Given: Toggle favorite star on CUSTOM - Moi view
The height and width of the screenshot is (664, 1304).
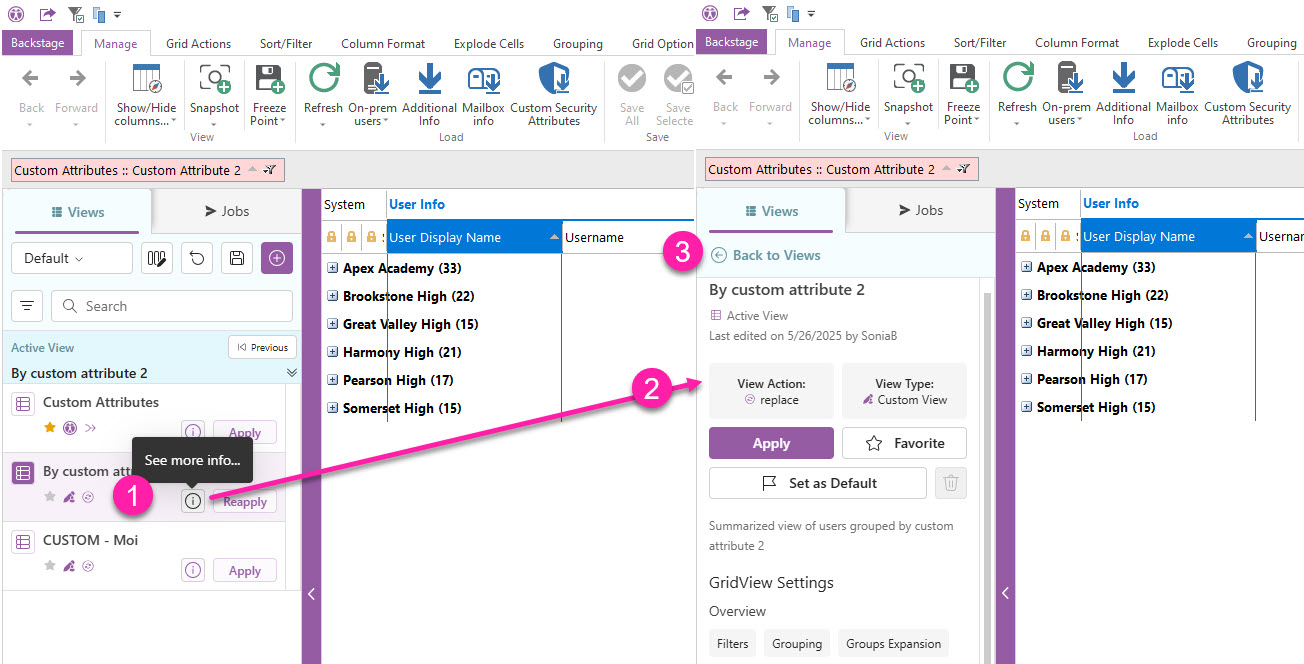Looking at the screenshot, I should click(50, 566).
